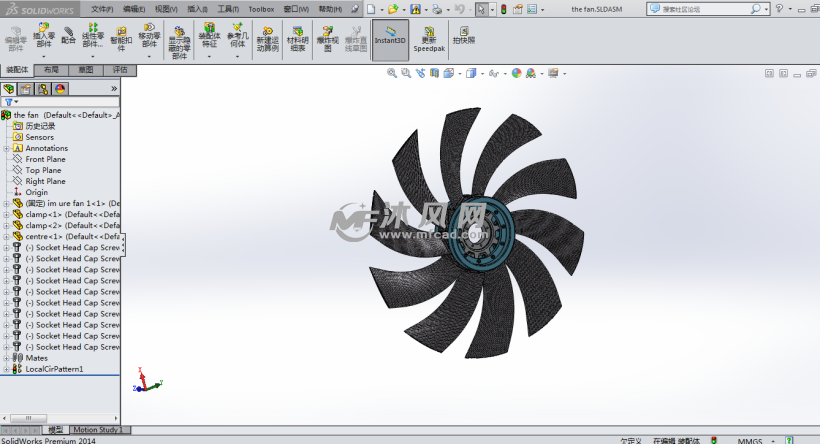
Task: Click the Insert Components (插入零部件) icon
Action: point(44,37)
